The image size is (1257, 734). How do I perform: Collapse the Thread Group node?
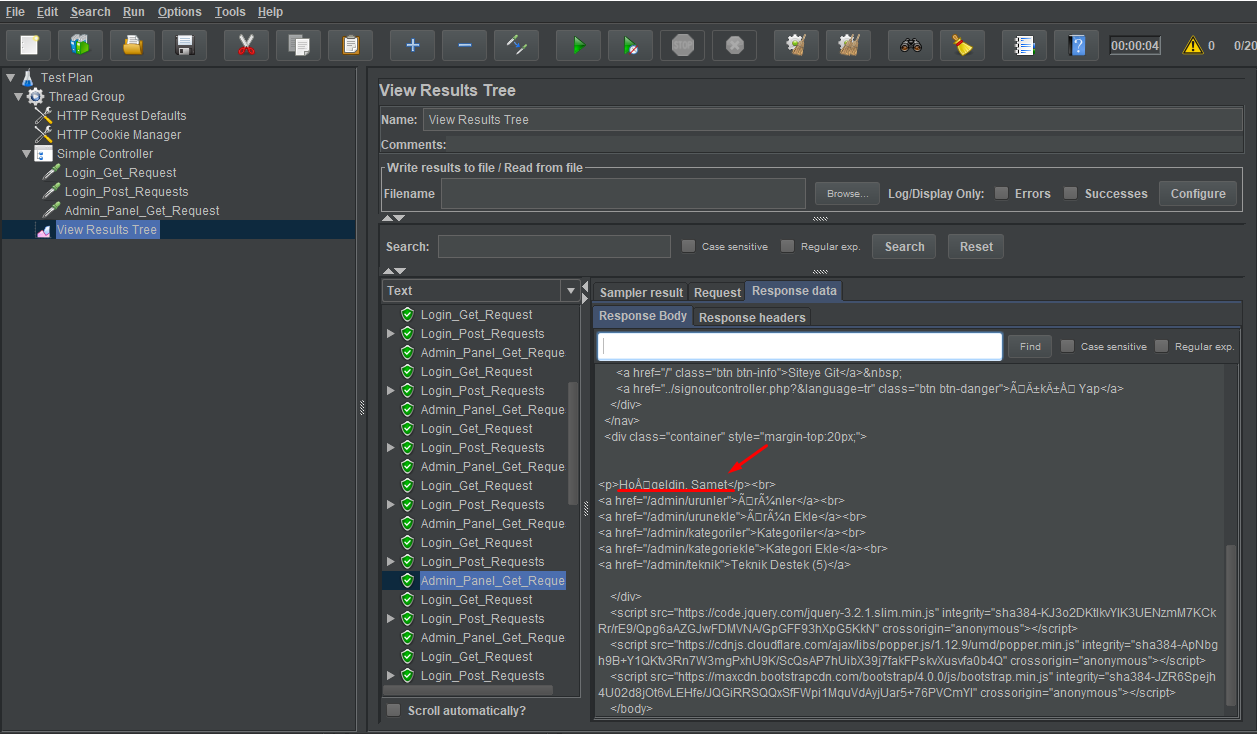[x=18, y=96]
